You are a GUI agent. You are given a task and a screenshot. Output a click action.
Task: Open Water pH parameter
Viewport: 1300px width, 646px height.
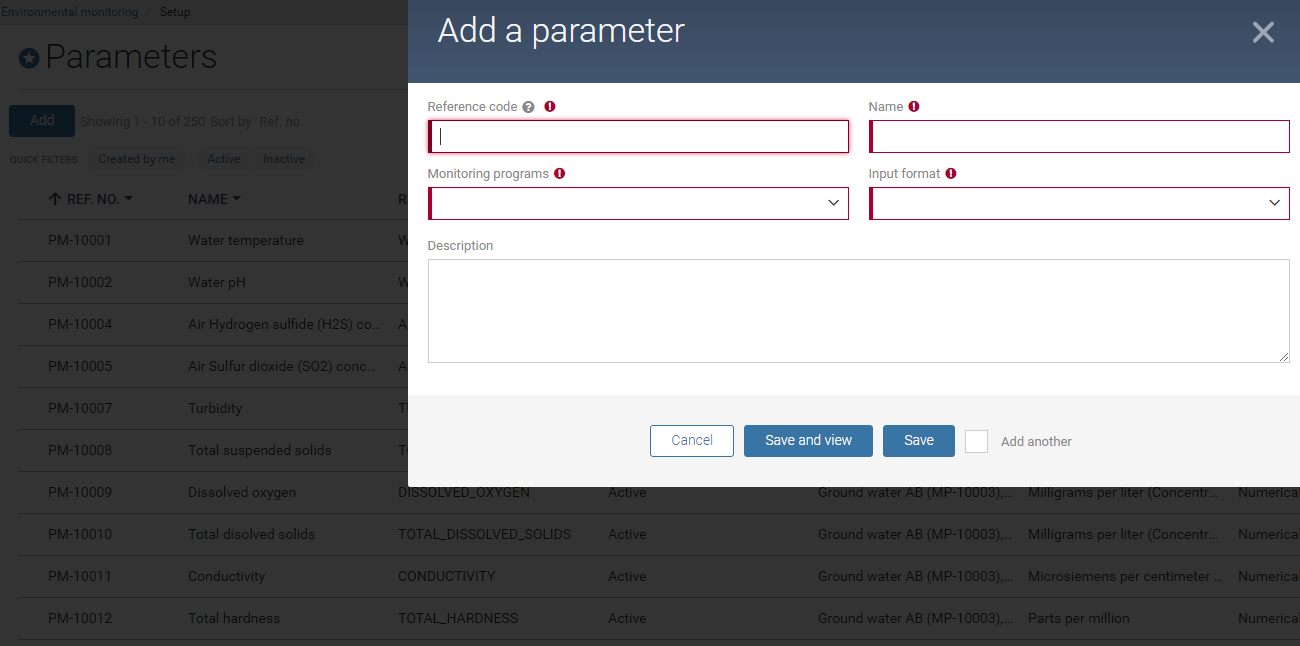point(217,283)
